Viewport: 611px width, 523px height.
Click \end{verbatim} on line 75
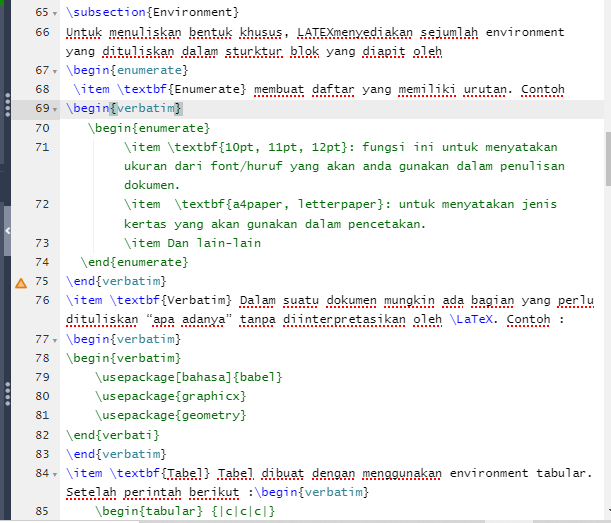pos(116,281)
